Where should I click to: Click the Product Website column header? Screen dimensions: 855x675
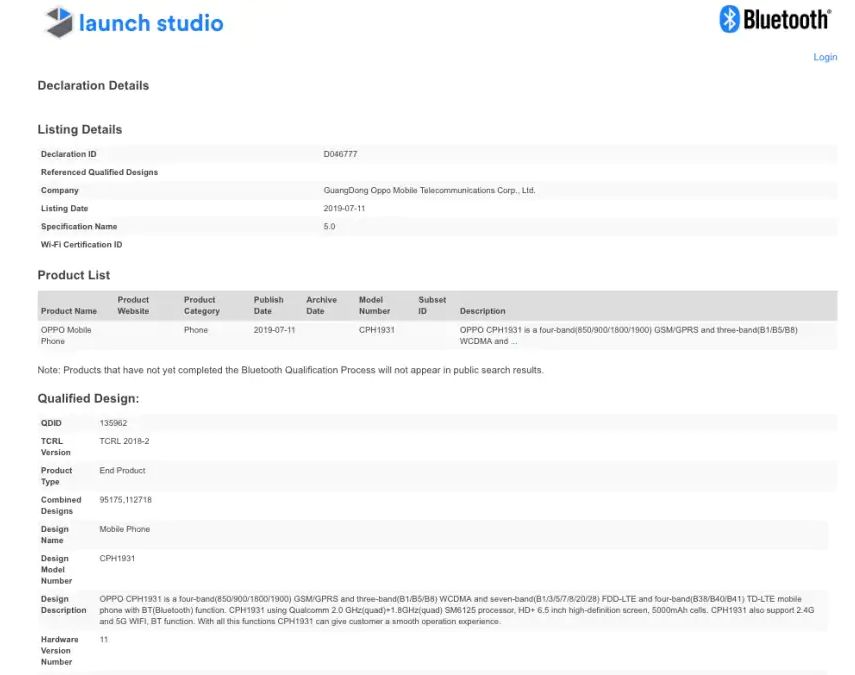[x=133, y=305]
